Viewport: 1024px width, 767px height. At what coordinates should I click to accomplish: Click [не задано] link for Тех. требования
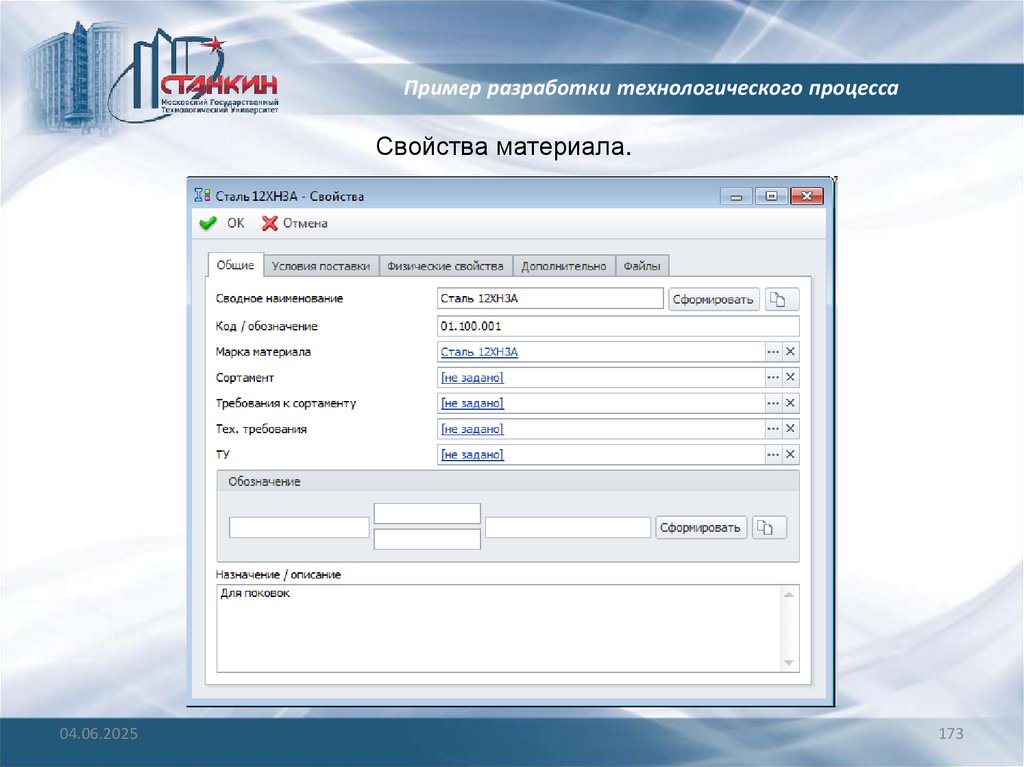(472, 429)
